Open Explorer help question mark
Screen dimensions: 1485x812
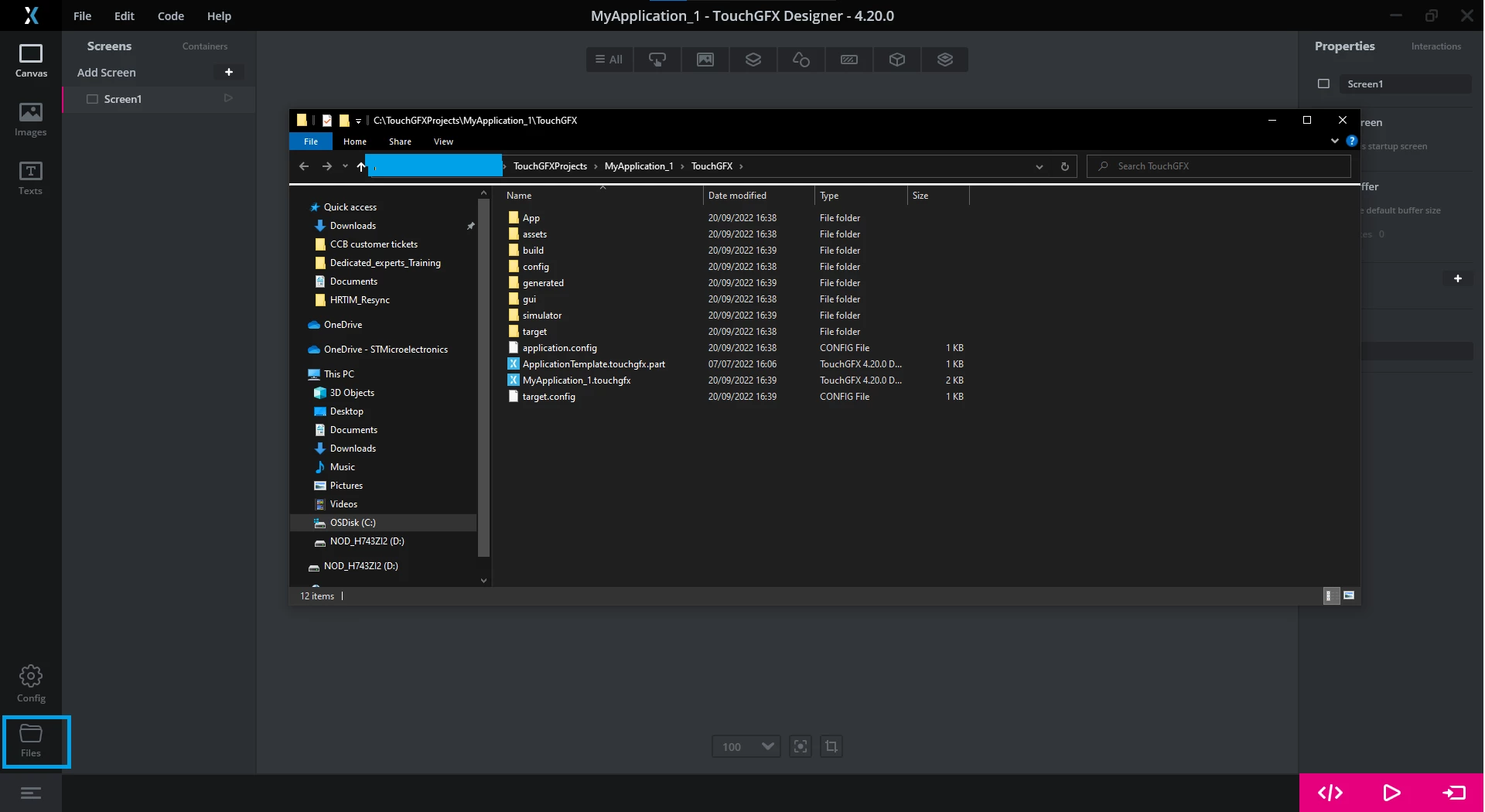tap(1351, 141)
